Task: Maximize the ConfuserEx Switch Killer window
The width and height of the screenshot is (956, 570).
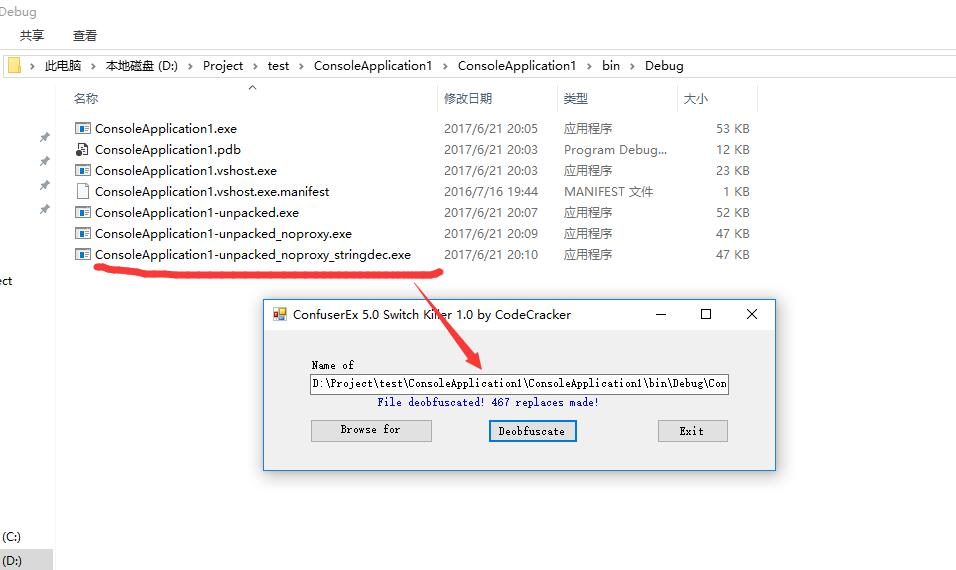Action: pos(706,314)
